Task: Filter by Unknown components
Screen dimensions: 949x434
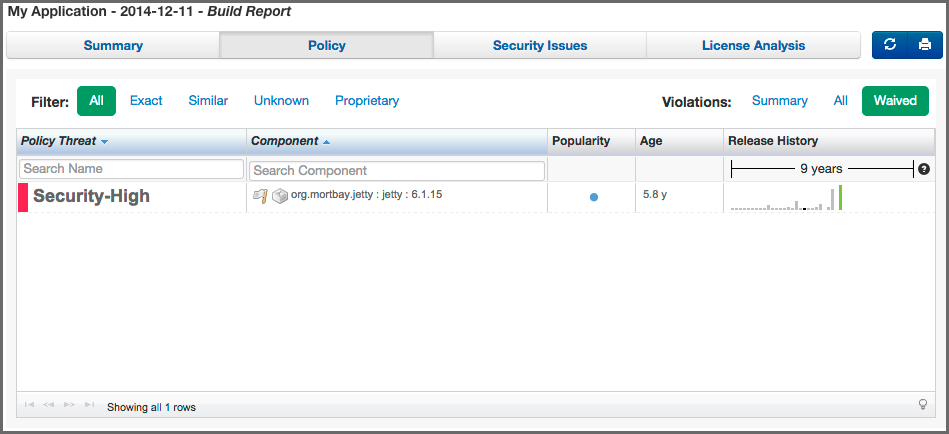Action: pyautogui.click(x=281, y=100)
